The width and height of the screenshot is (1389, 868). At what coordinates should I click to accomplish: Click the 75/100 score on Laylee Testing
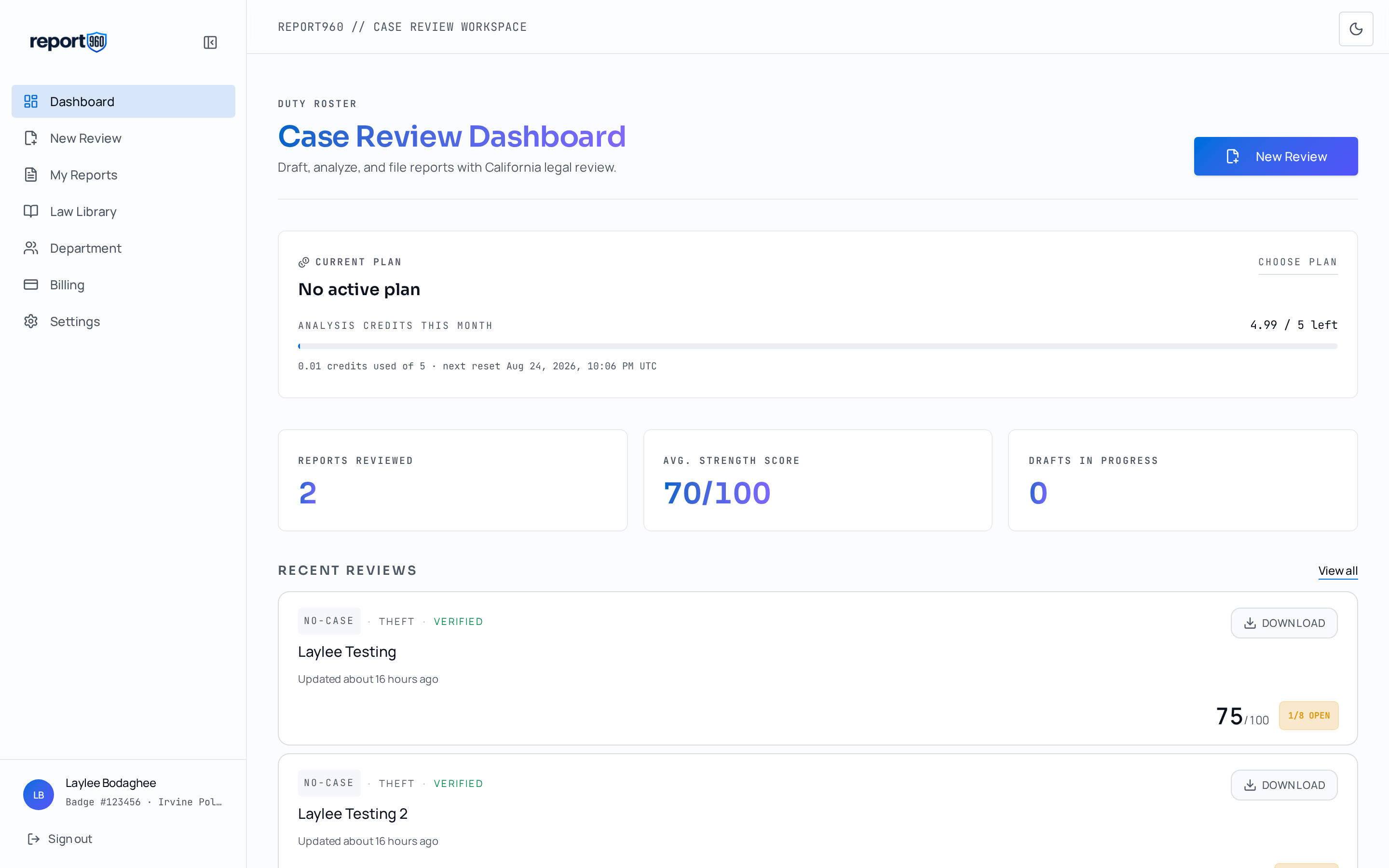[1242, 717]
